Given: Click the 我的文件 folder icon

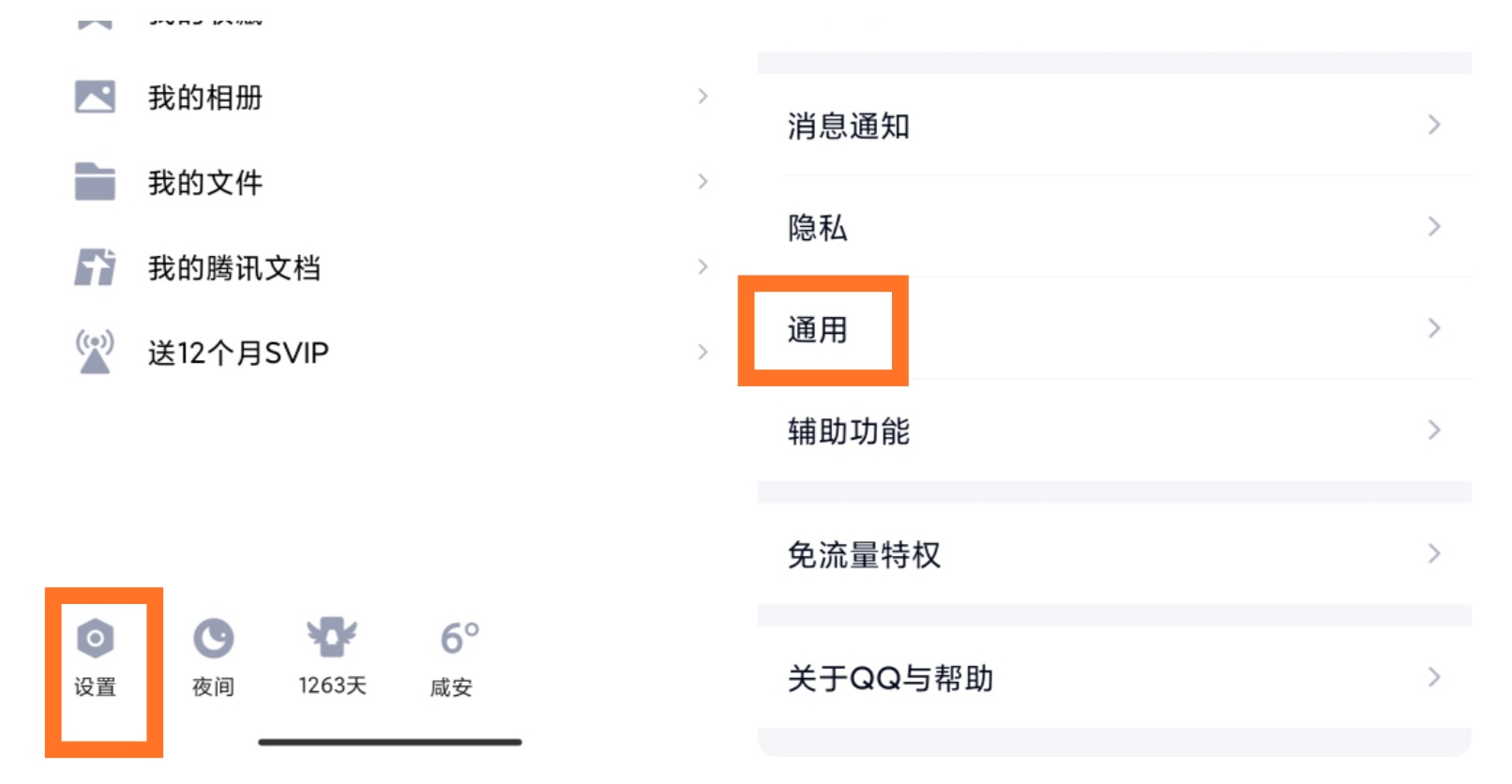Looking at the screenshot, I should (95, 182).
